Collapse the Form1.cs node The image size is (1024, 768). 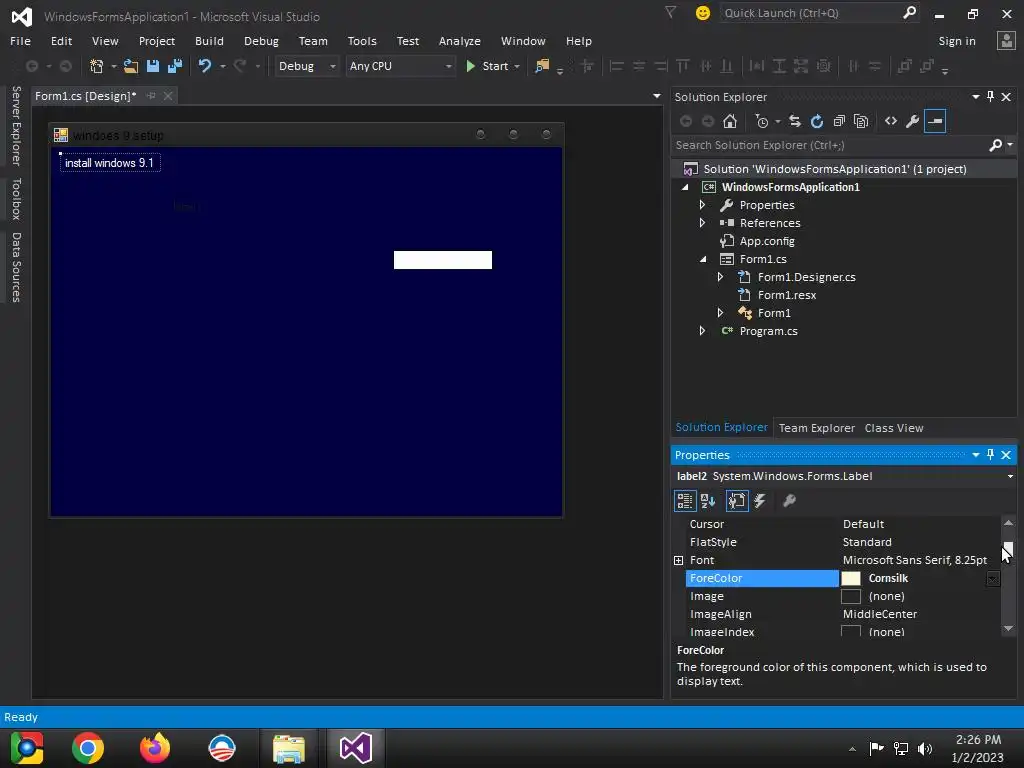703,259
